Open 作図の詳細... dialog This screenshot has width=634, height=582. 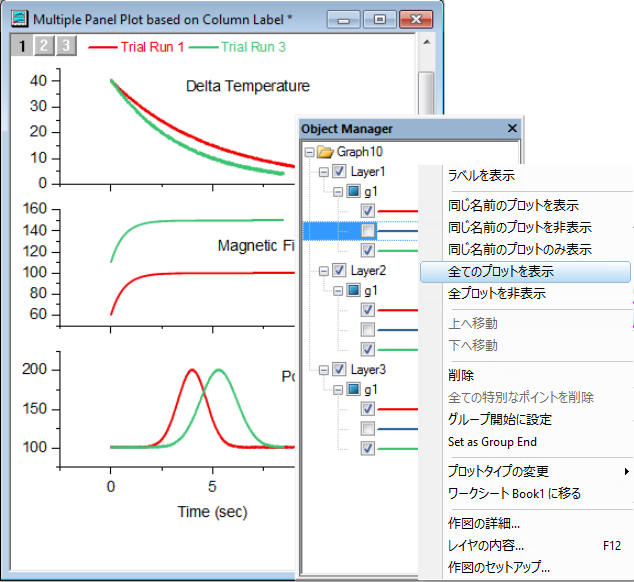[x=526, y=523]
